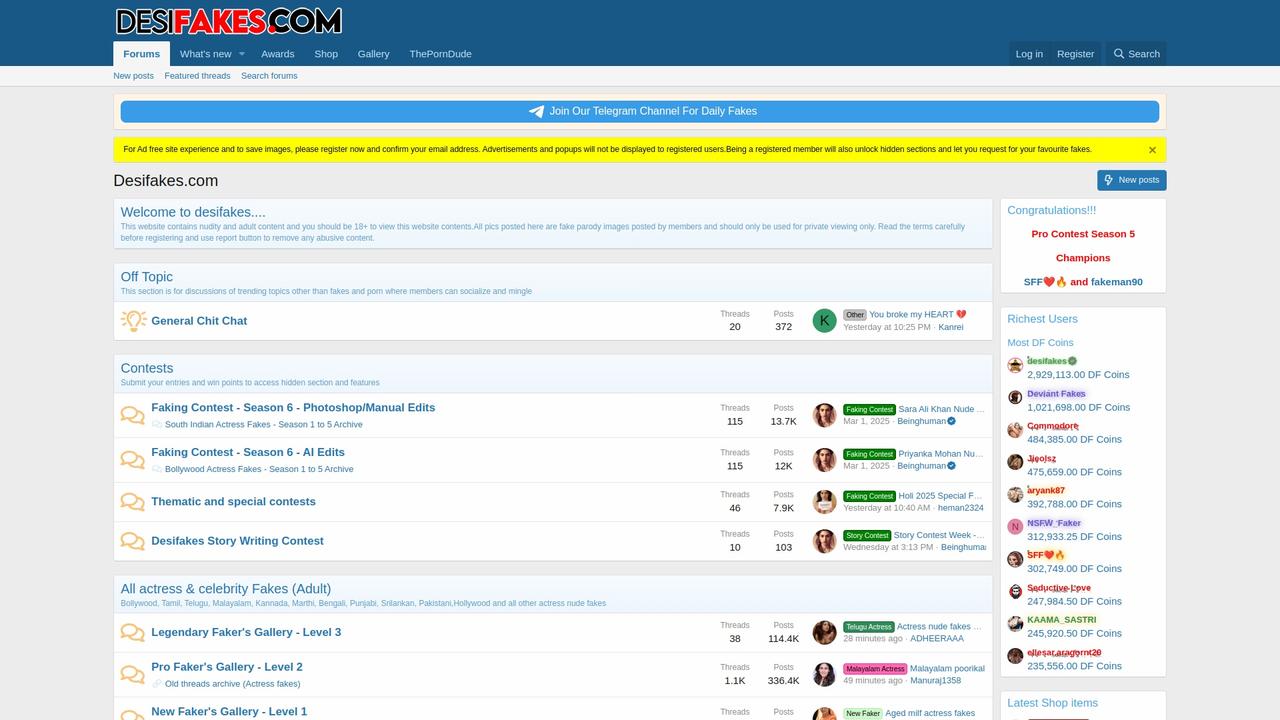
Task: Click the site logo in the header
Action: pos(228,21)
